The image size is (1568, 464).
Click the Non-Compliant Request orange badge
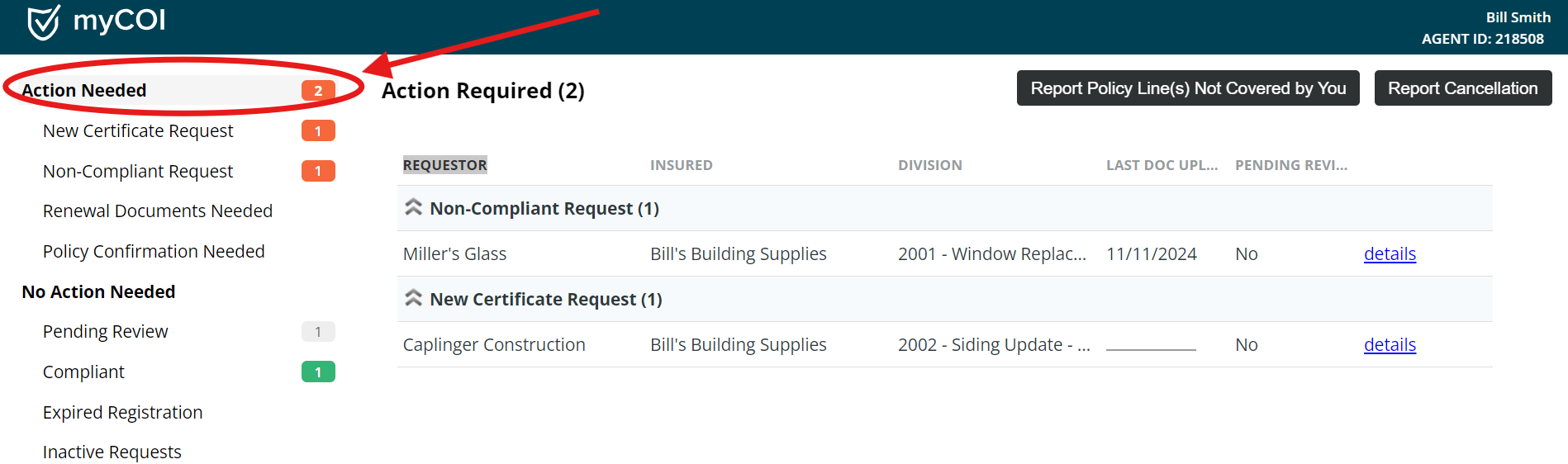(318, 171)
